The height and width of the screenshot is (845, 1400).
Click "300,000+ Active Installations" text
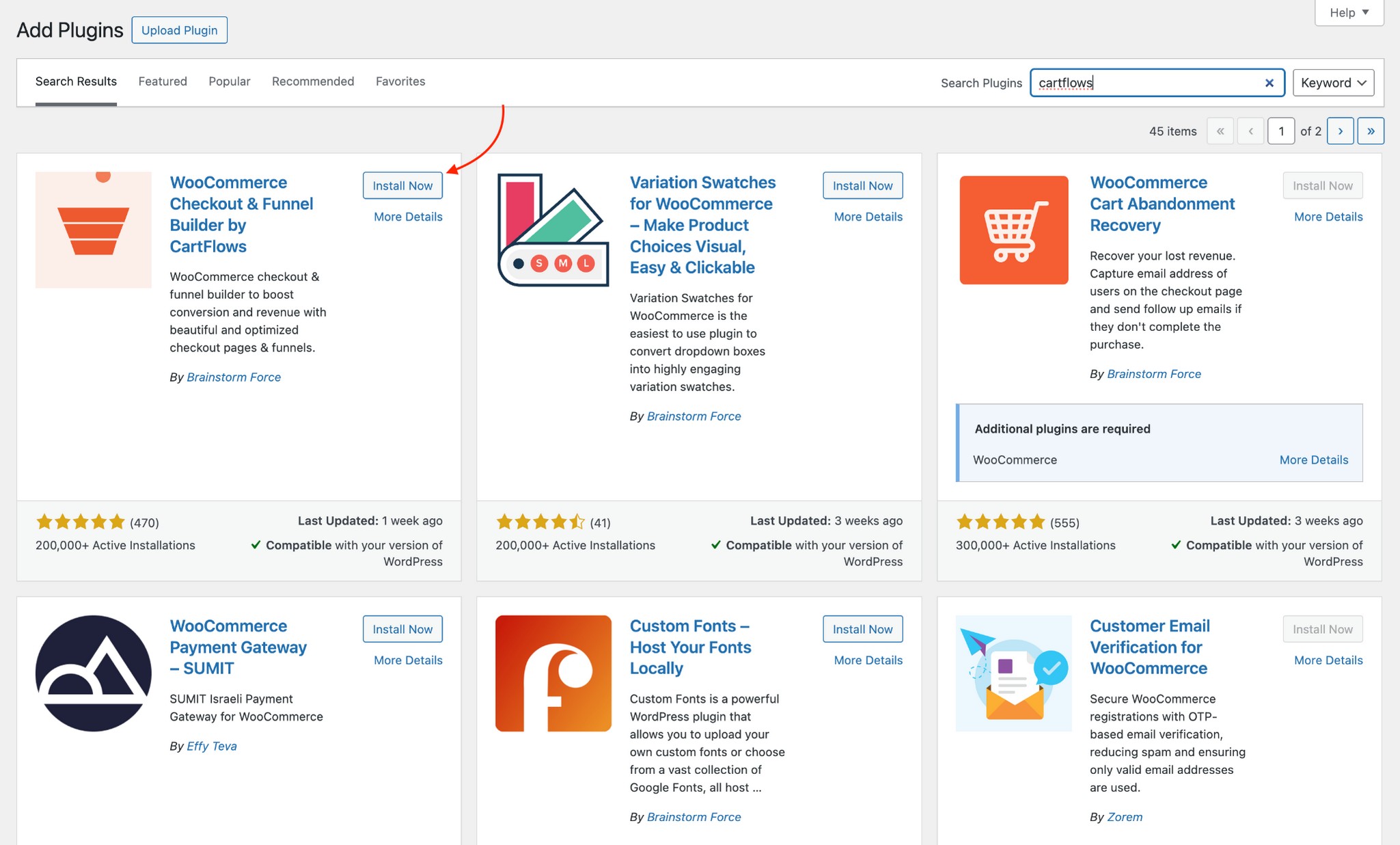coord(1035,546)
